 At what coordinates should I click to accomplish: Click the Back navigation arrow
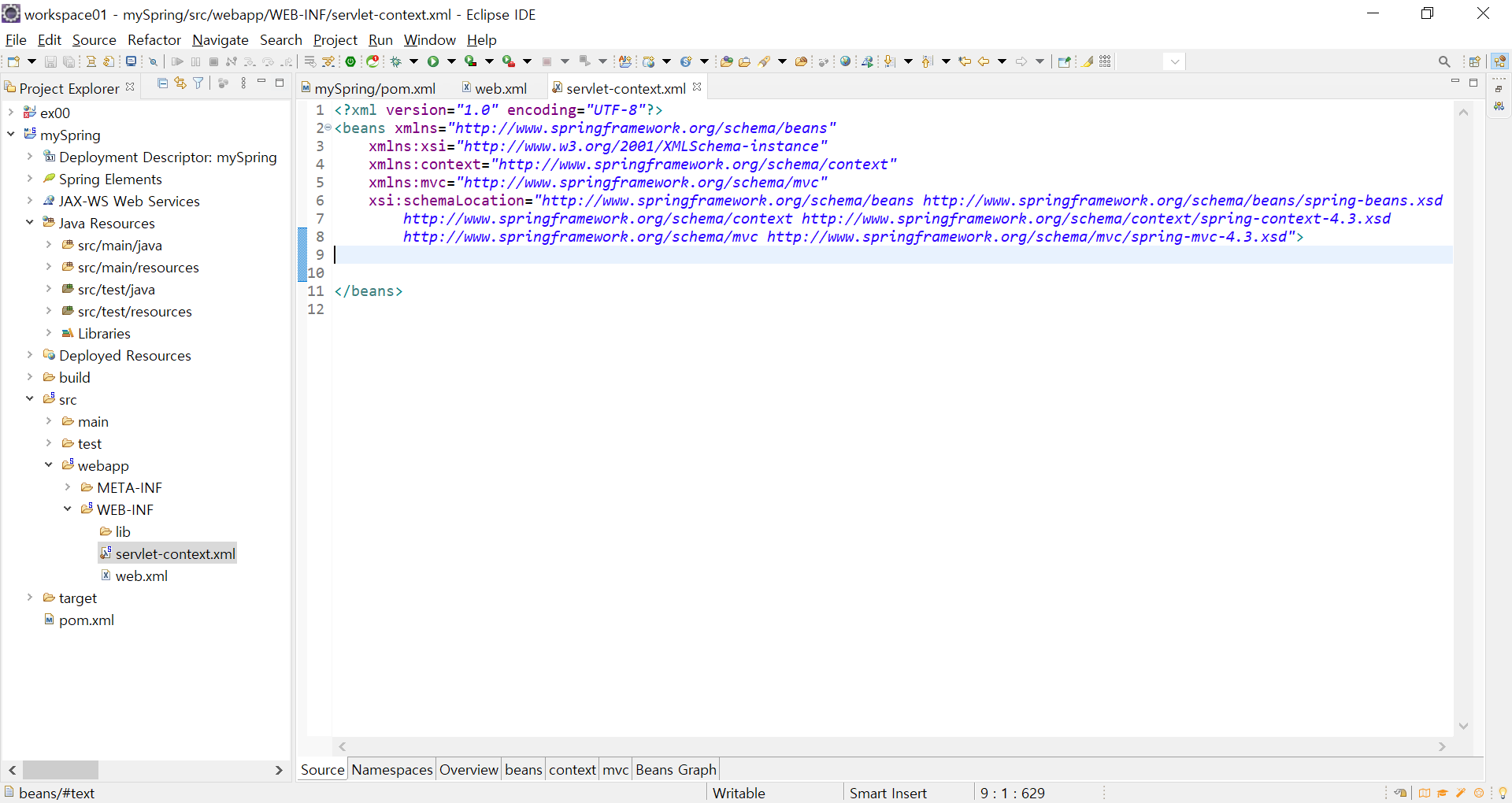(x=984, y=61)
